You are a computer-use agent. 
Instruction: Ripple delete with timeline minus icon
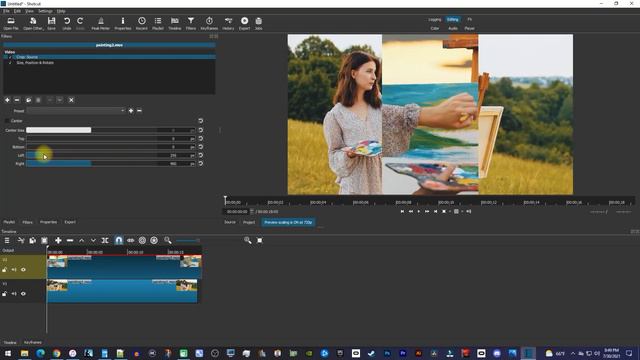pyautogui.click(x=70, y=240)
